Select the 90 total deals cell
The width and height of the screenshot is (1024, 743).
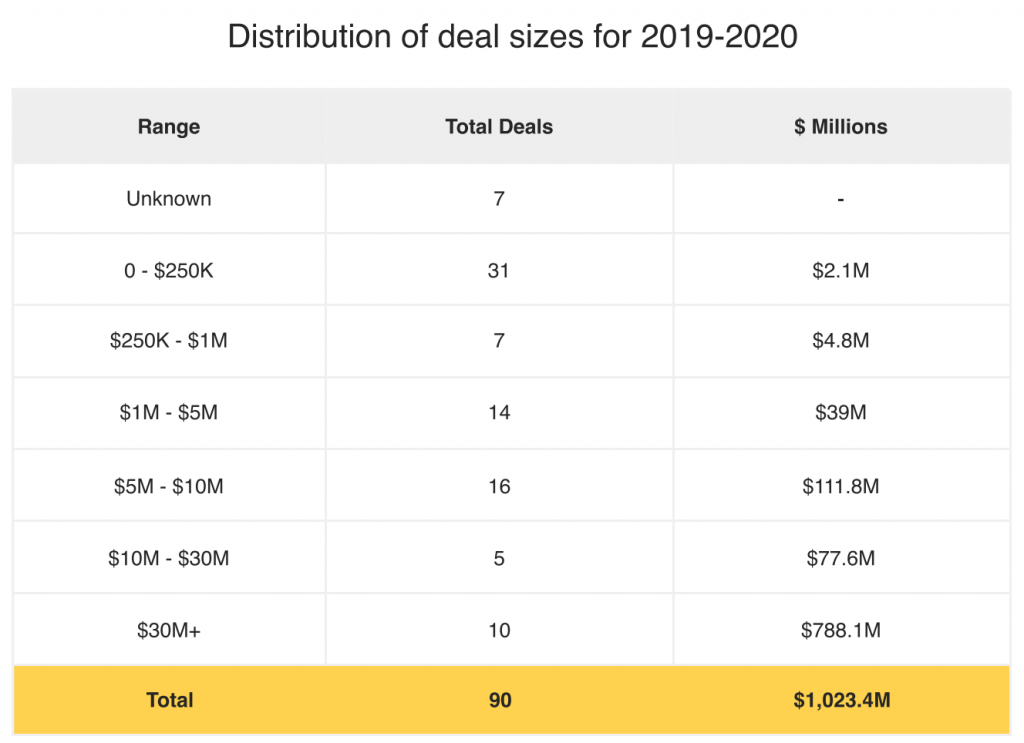tap(499, 700)
